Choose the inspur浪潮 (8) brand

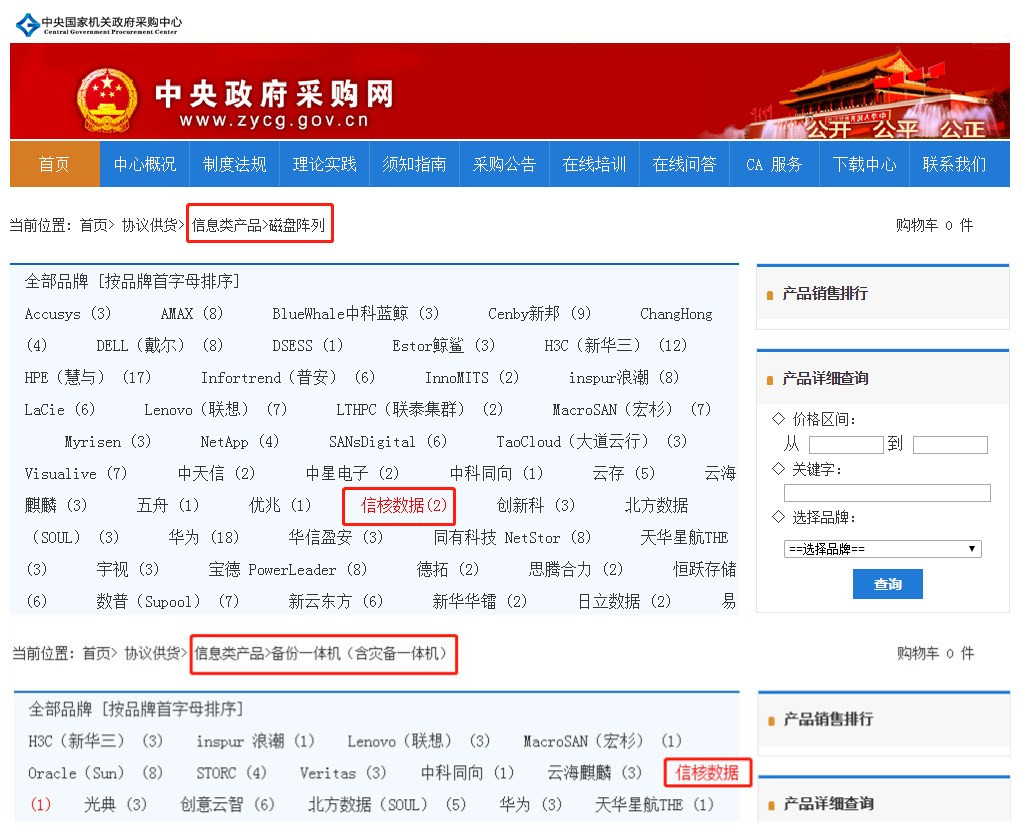(x=624, y=377)
